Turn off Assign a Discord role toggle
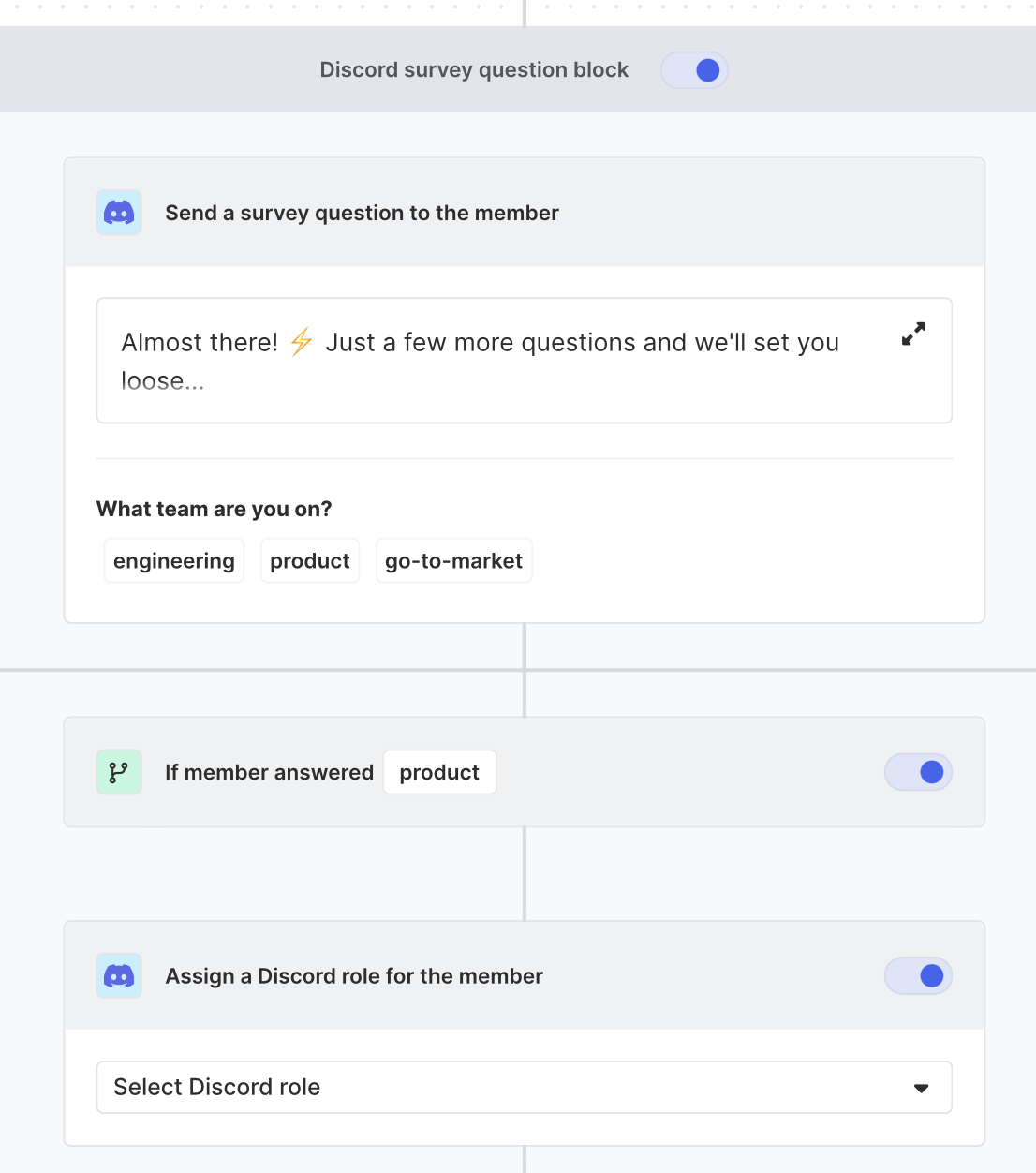This screenshot has width=1036, height=1173. click(918, 975)
